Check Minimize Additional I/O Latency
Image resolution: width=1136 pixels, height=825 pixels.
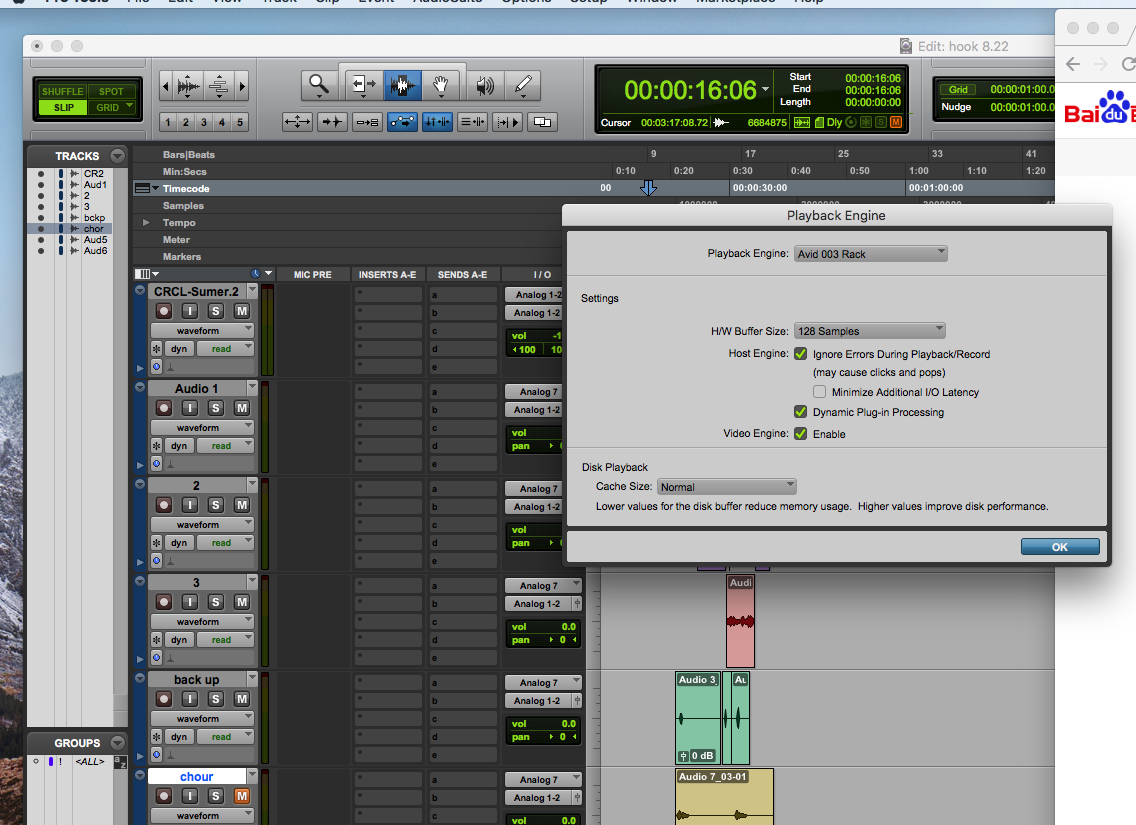coord(819,392)
